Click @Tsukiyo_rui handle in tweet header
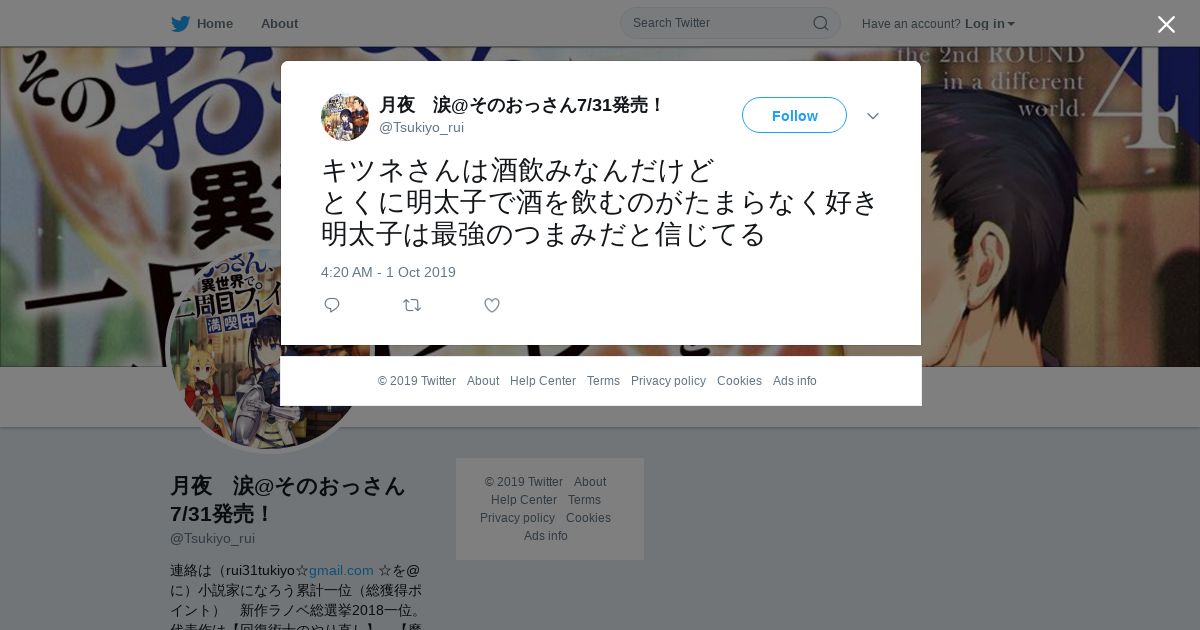This screenshot has width=1200, height=630. tap(421, 127)
